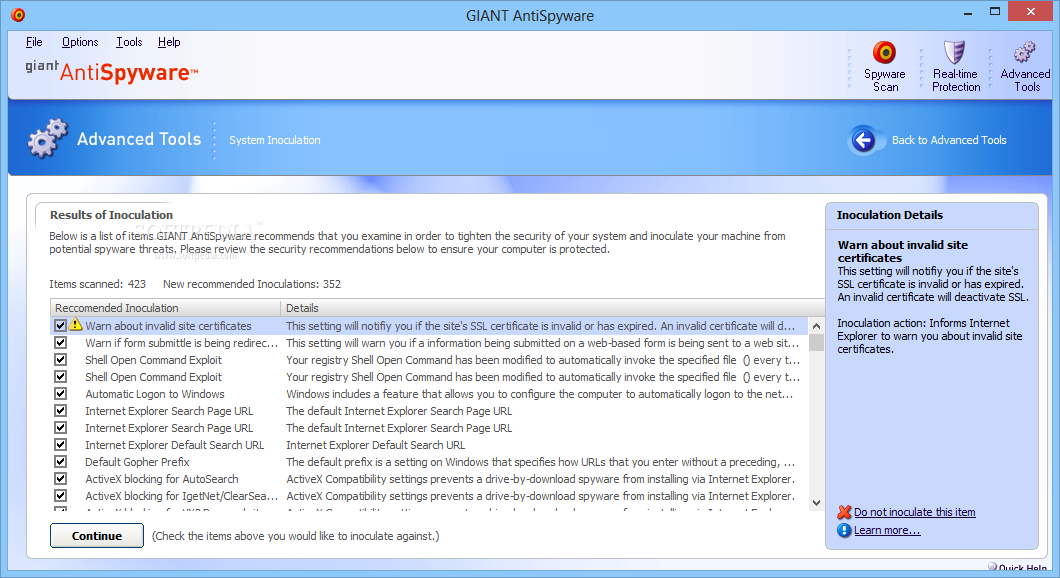
Task: Click Quick Help link
Action: pos(1023,568)
